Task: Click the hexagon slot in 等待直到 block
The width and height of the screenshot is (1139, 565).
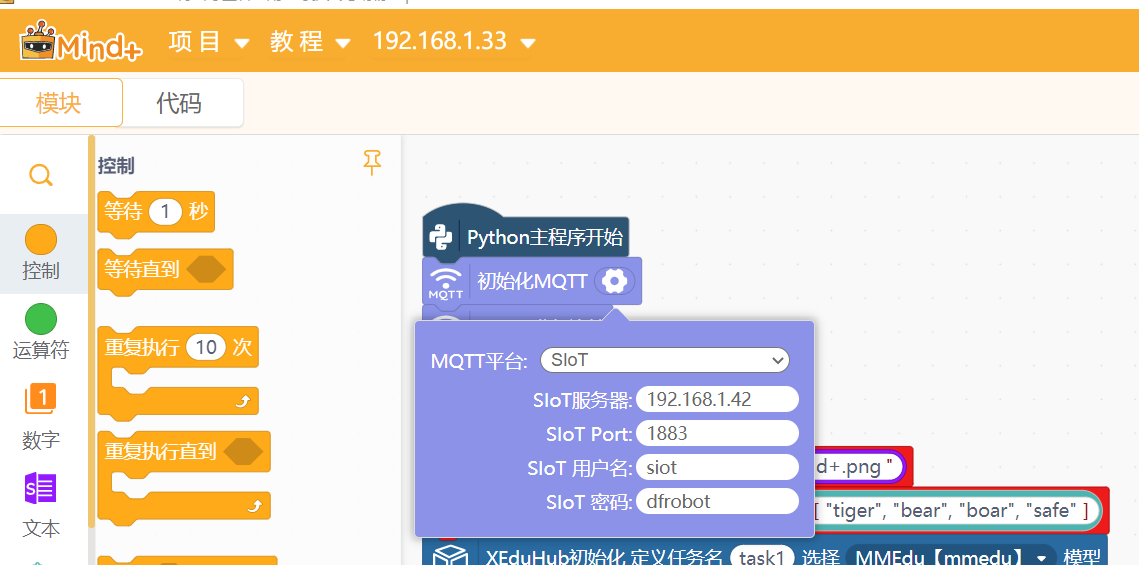Action: [206, 269]
